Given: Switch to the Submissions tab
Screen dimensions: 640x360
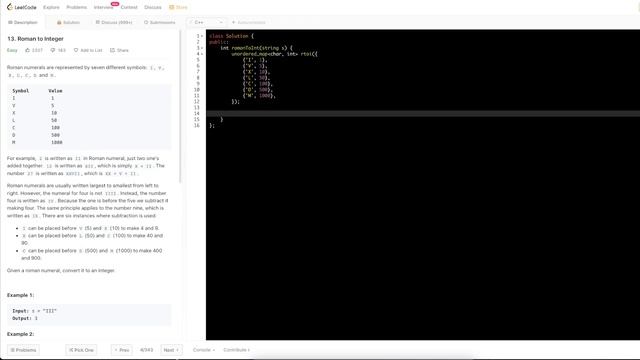Looking at the screenshot, I should (160, 22).
